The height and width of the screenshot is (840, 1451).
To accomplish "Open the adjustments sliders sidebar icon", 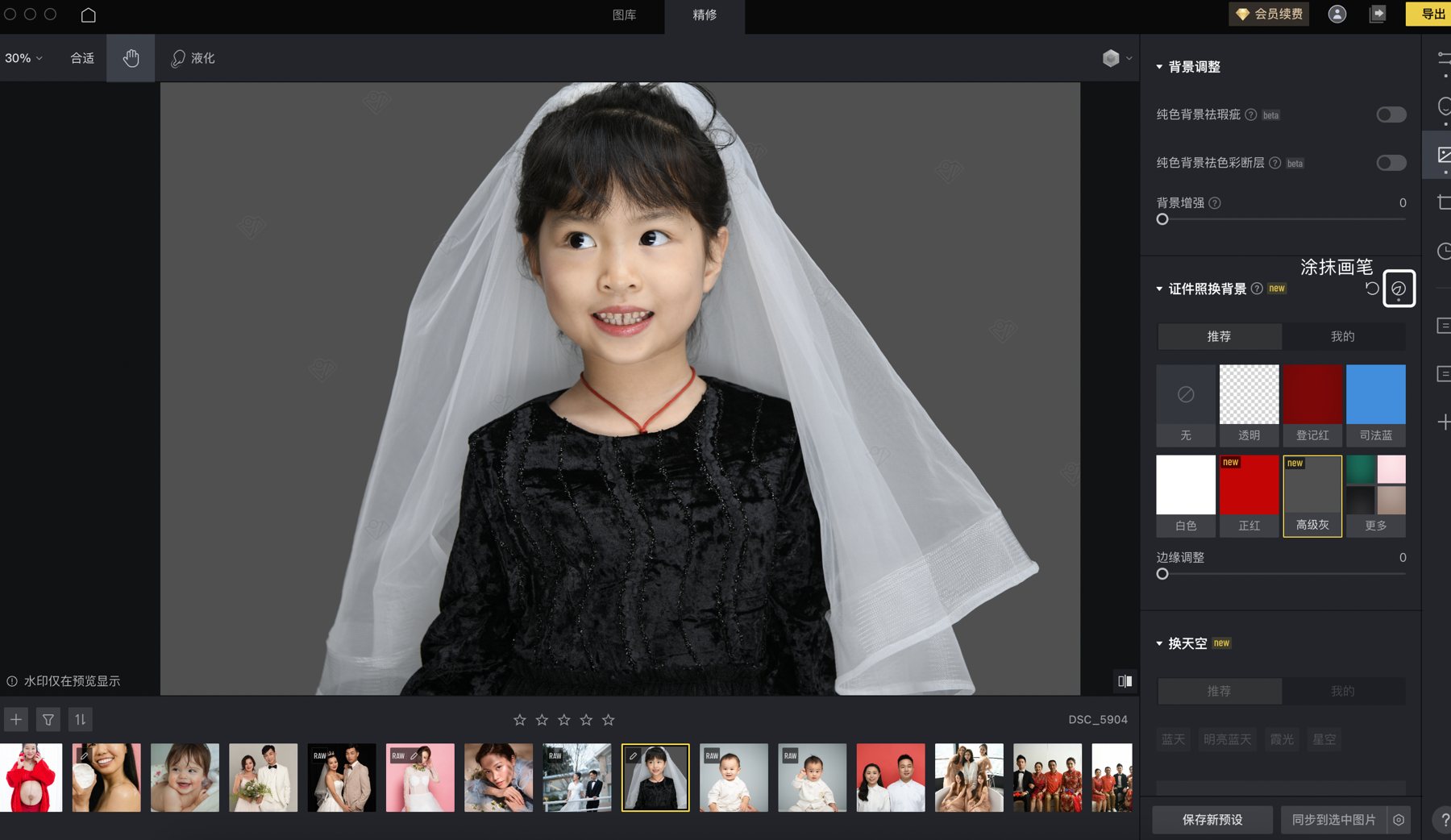I will pyautogui.click(x=1444, y=59).
